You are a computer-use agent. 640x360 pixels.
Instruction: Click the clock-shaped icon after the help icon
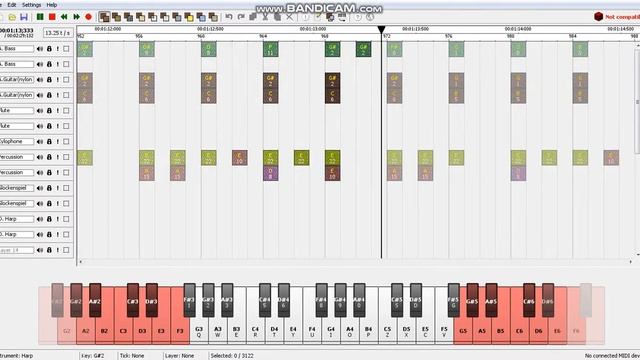(370, 17)
